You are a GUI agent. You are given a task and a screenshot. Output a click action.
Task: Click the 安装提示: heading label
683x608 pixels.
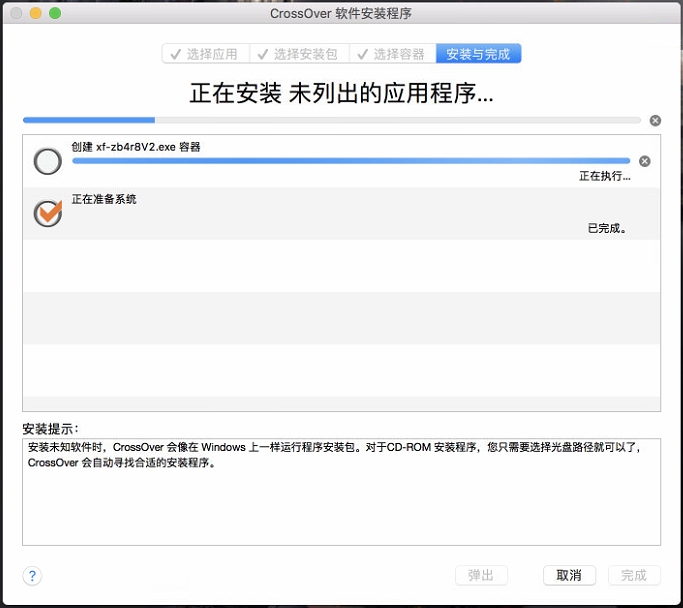point(50,429)
